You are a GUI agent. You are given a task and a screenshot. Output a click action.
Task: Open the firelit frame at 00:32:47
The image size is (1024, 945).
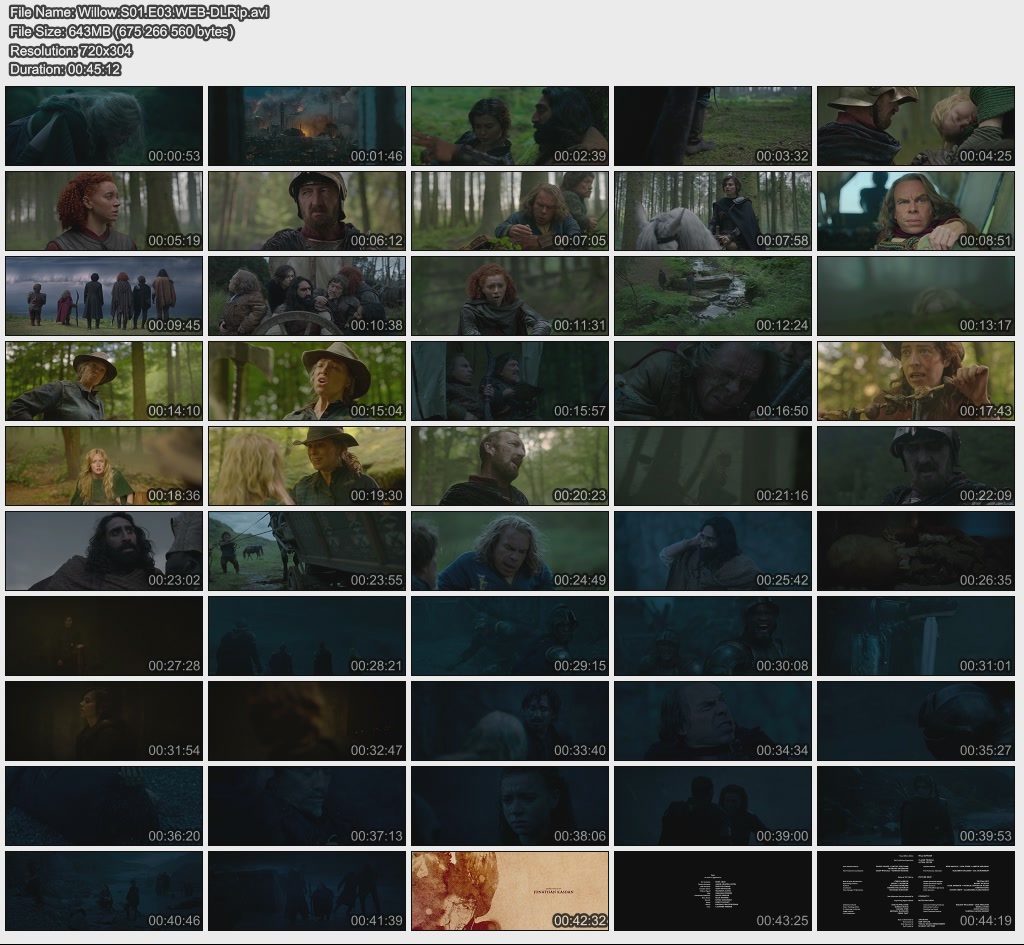(x=307, y=721)
